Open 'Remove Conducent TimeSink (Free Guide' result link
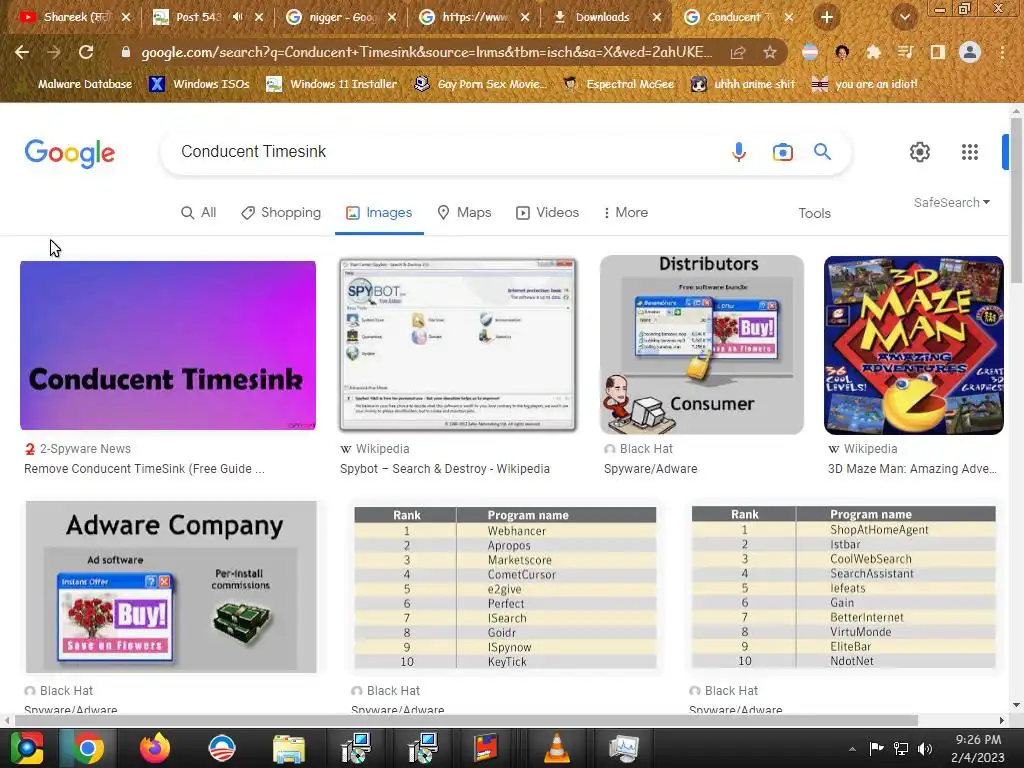 tap(144, 469)
